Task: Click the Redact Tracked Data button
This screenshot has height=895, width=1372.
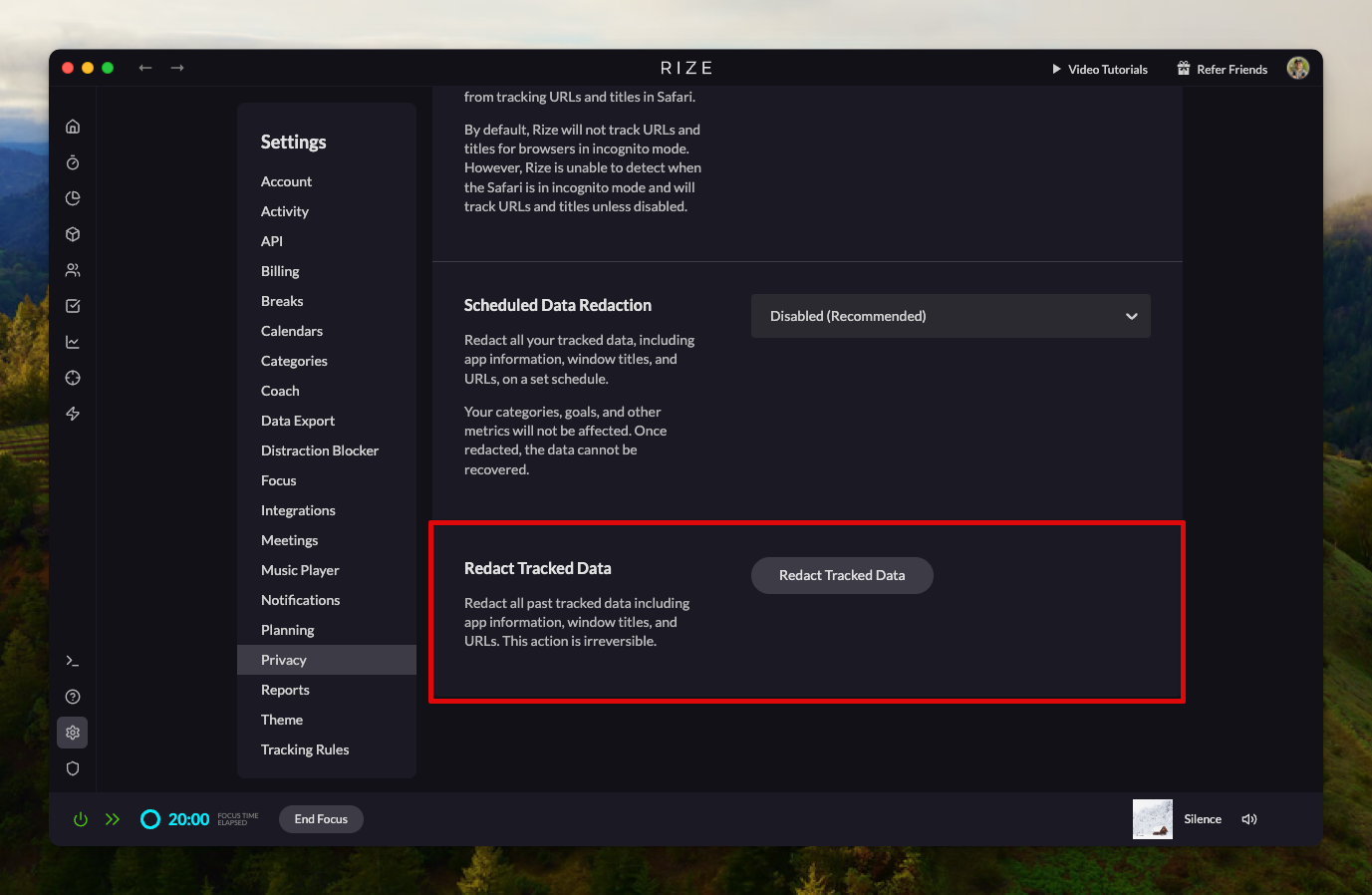Action: pos(842,575)
